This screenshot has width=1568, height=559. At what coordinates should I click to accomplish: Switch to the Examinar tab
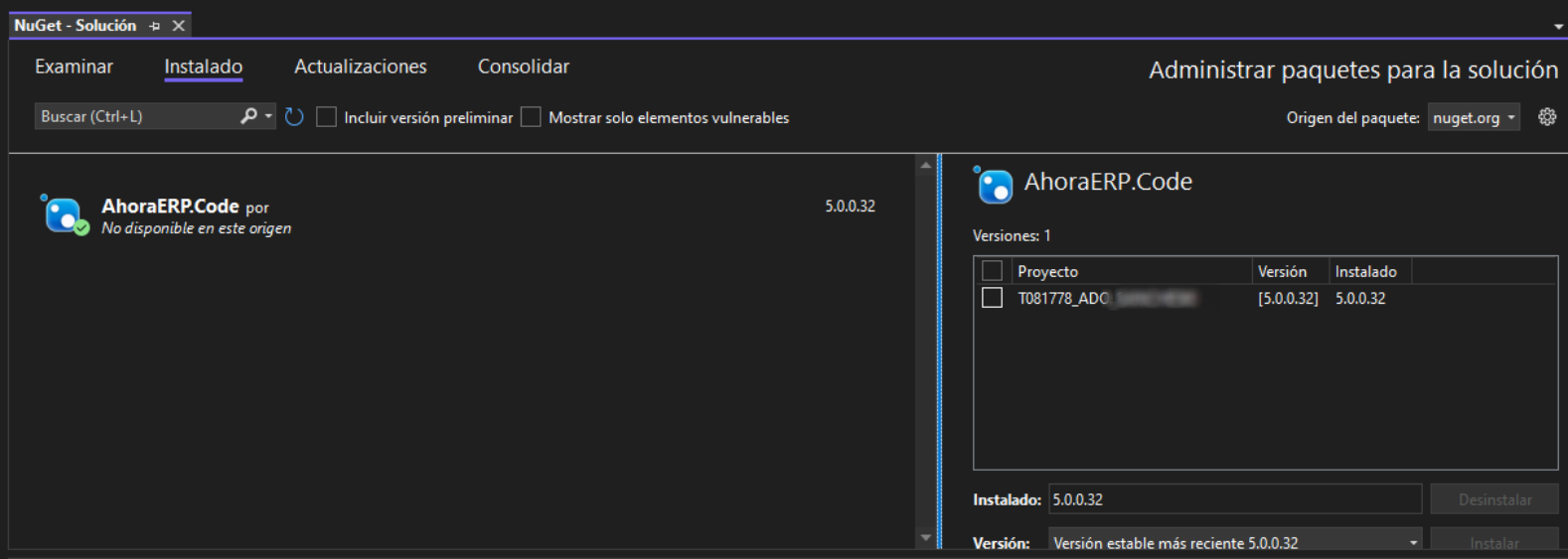pyautogui.click(x=74, y=67)
